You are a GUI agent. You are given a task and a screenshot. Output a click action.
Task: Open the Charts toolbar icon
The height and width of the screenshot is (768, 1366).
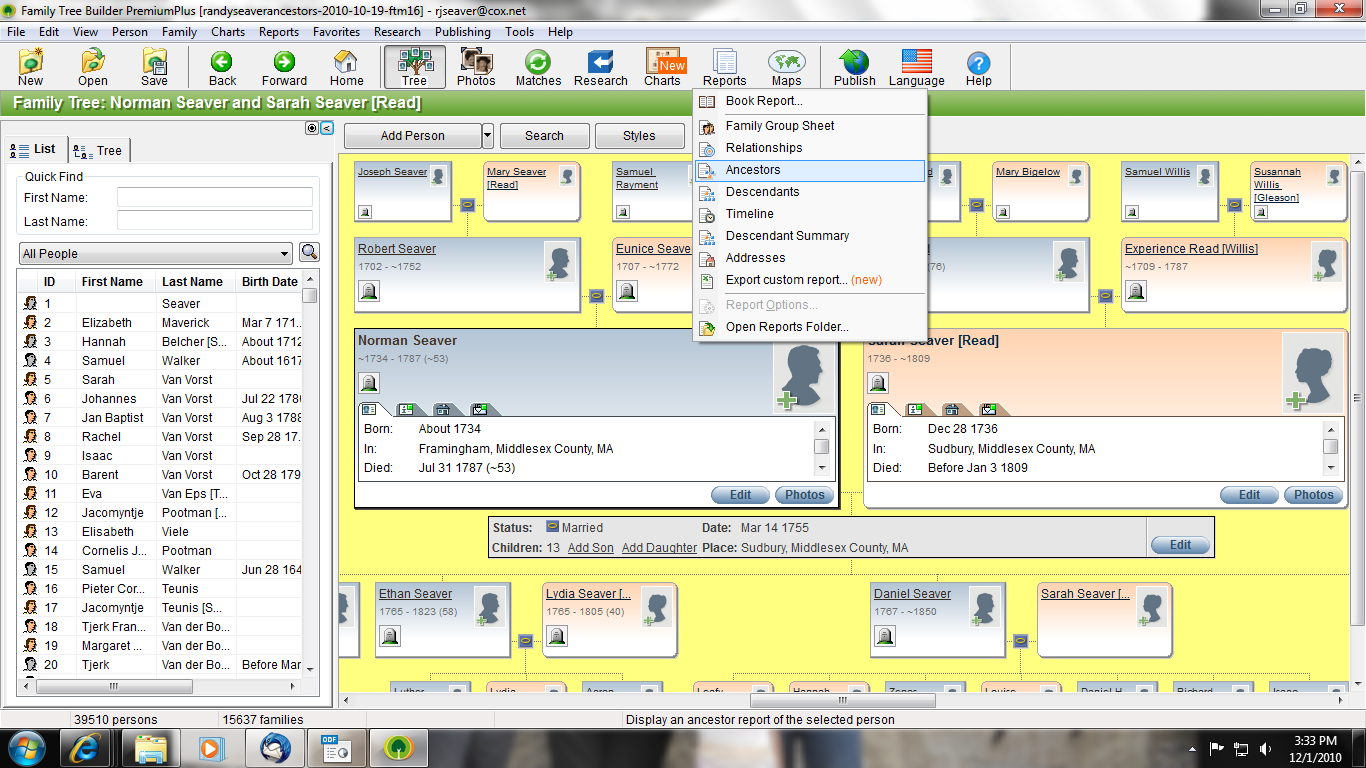point(662,67)
